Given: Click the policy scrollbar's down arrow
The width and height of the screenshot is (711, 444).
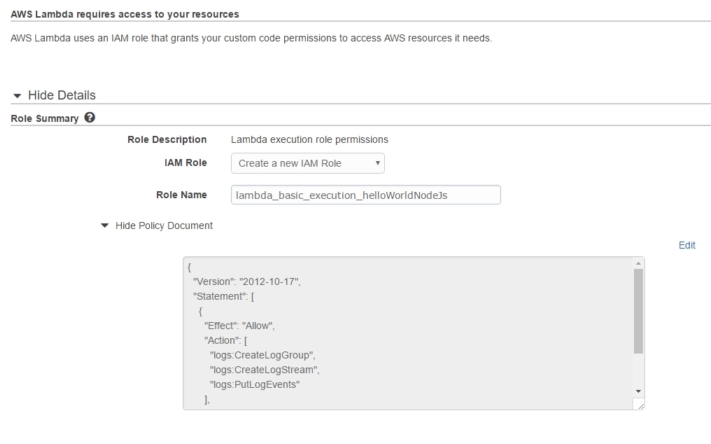Looking at the screenshot, I should (638, 391).
